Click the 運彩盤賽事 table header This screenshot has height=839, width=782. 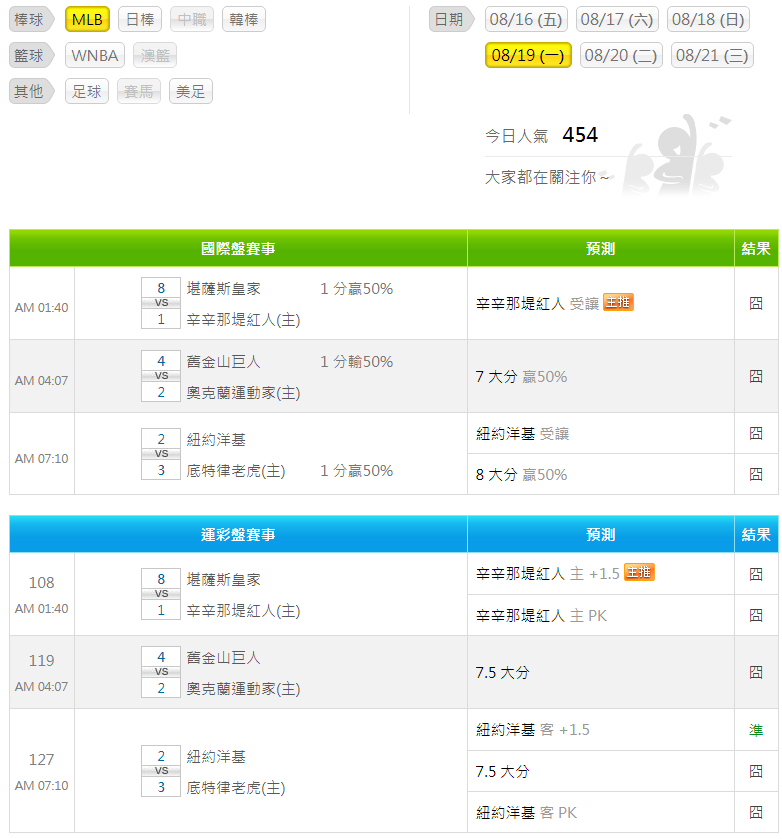[238, 534]
